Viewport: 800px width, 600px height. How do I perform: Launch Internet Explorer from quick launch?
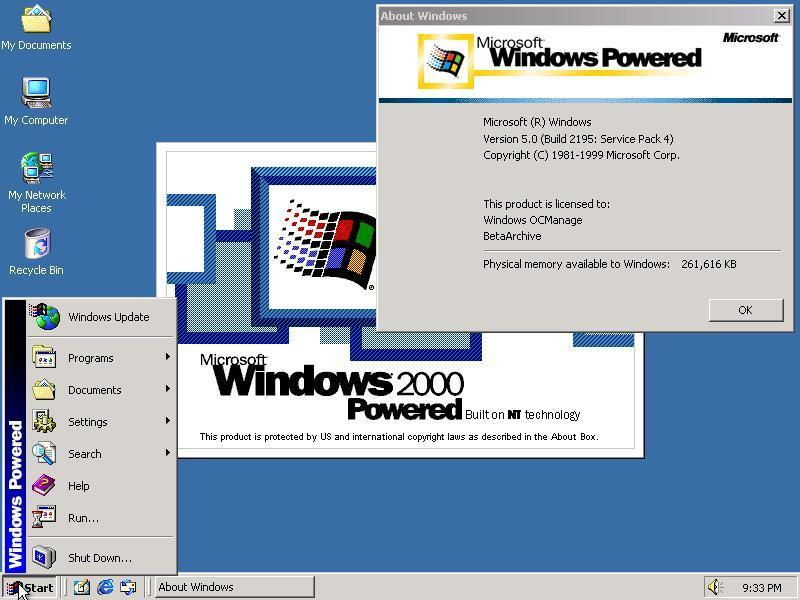105,587
